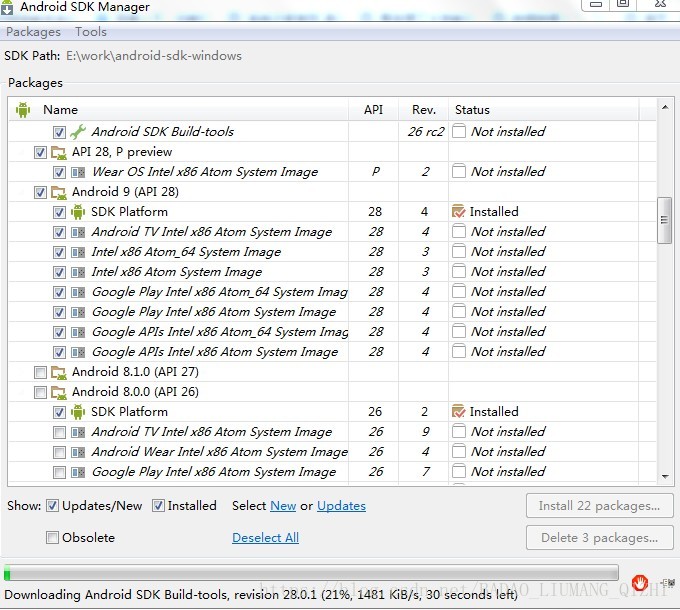This screenshot has width=680, height=610.
Task: Click the icon for Android Wear Intel x86 Atom System Image
Action: tap(78, 452)
